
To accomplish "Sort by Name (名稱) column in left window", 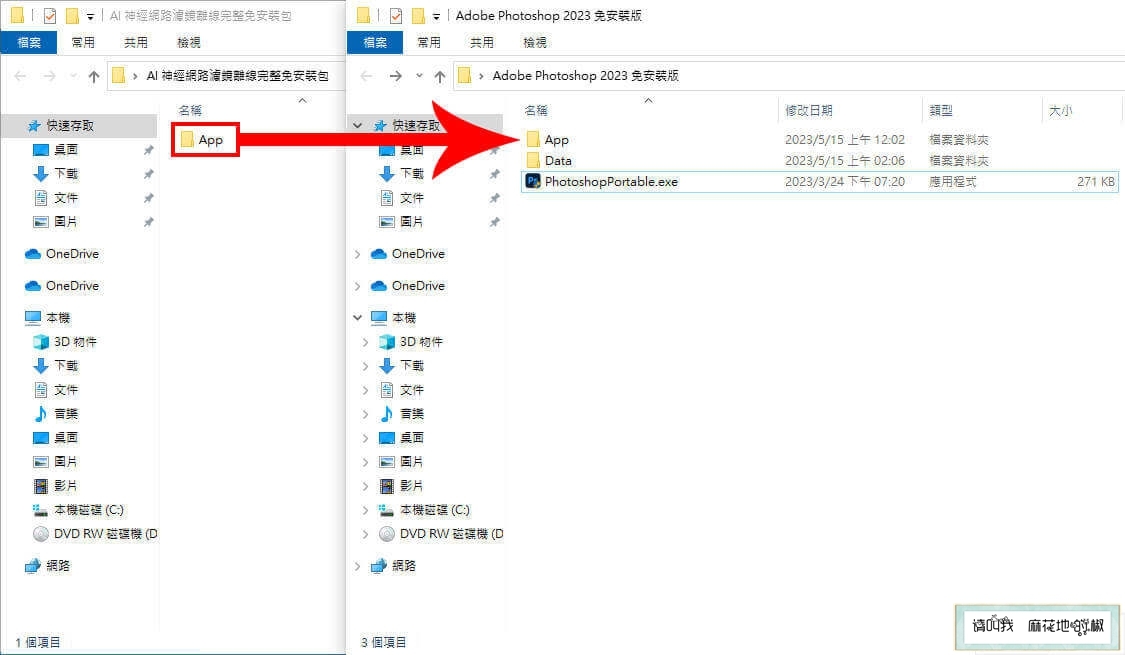I will 190,110.
